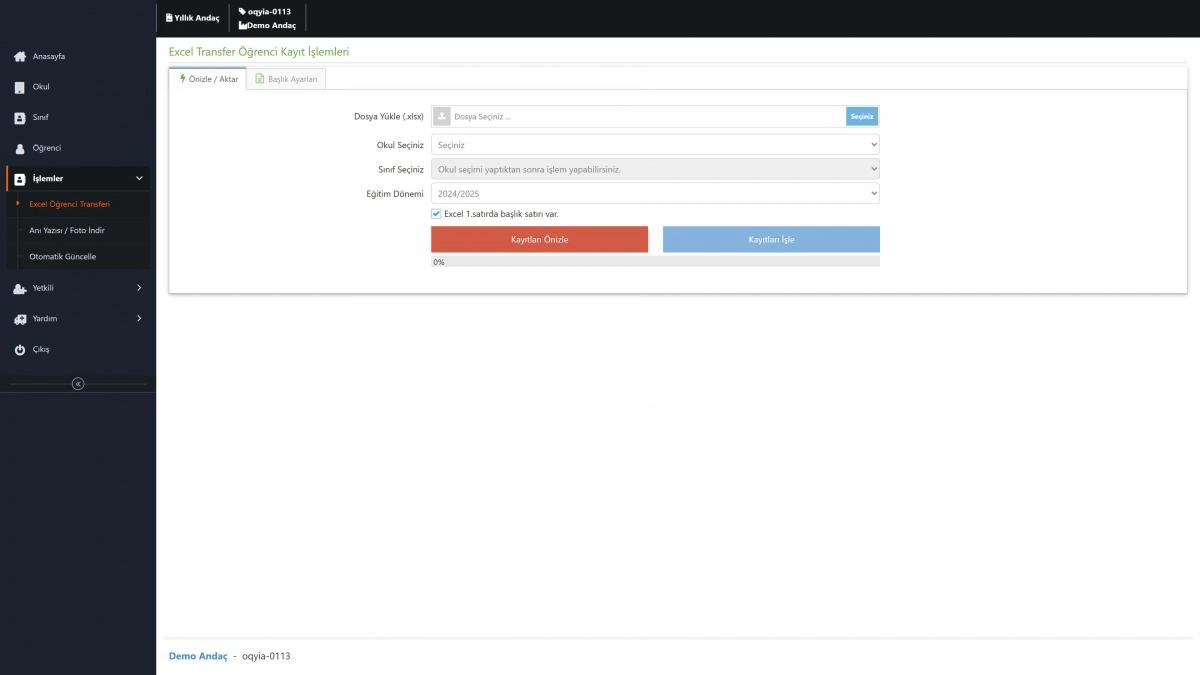This screenshot has height=675, width=1200.
Task: Open Otomatik Güncelle menu item
Action: (63, 257)
